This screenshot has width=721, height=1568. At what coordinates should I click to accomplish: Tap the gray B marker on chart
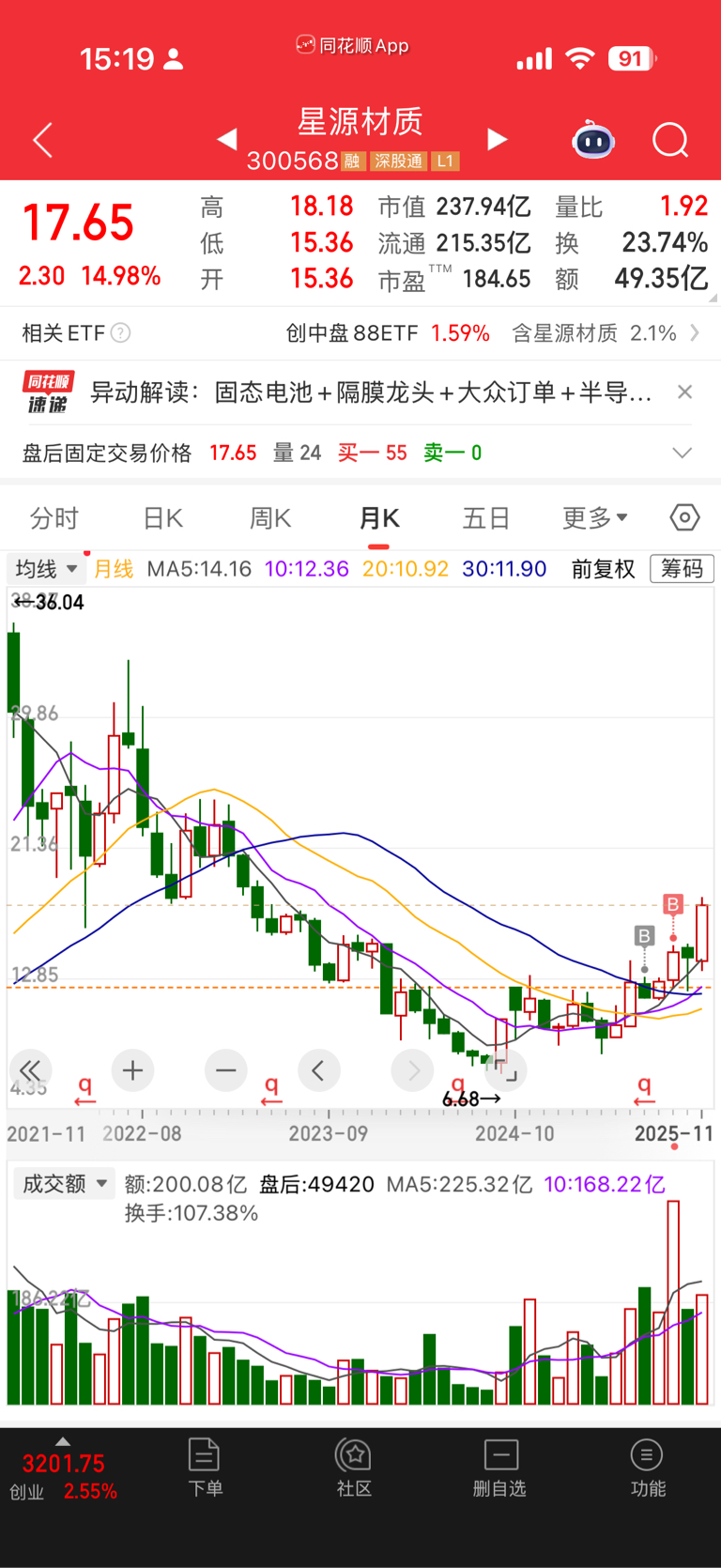[x=644, y=936]
